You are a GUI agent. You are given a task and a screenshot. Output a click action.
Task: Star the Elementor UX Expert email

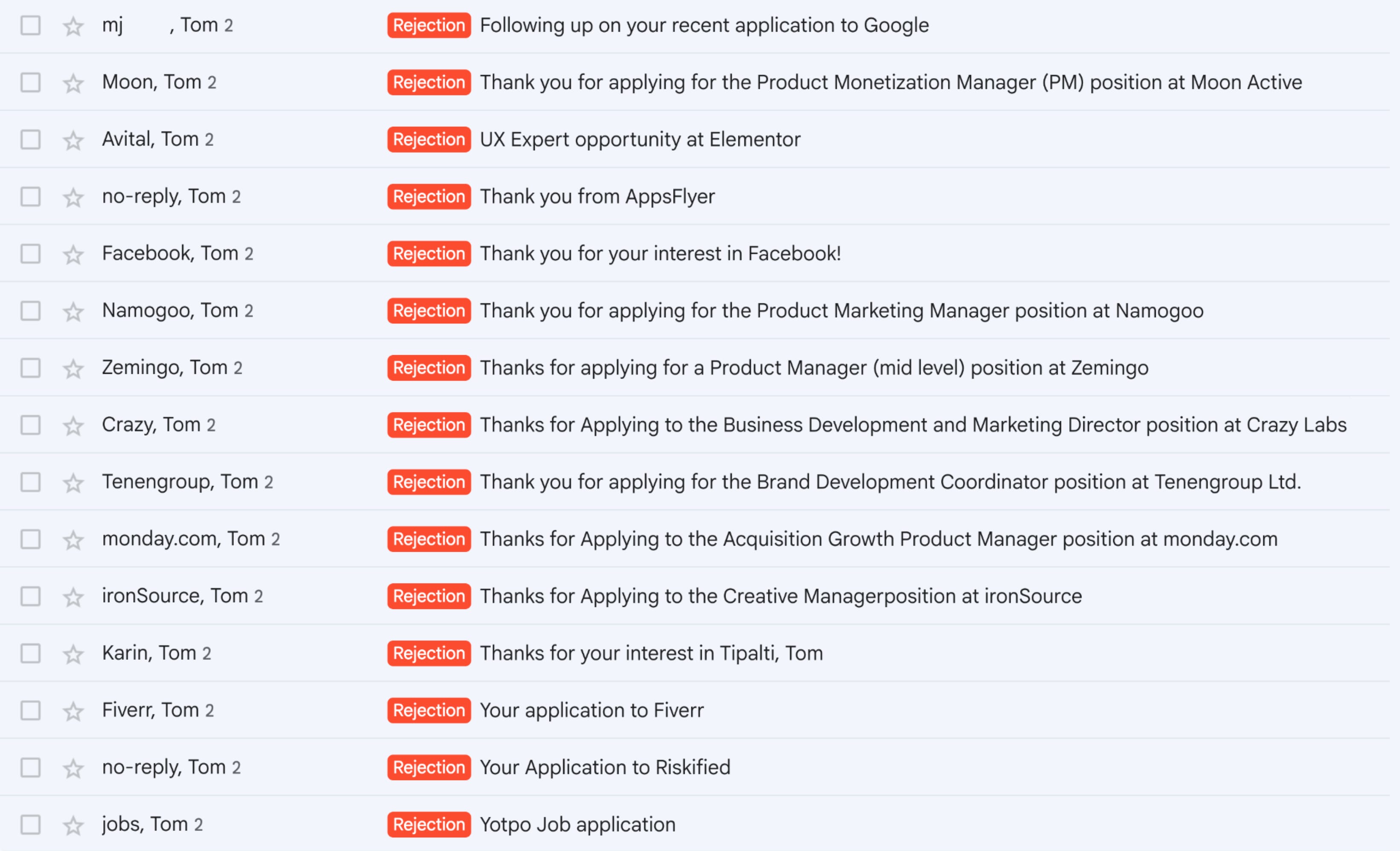tap(73, 140)
